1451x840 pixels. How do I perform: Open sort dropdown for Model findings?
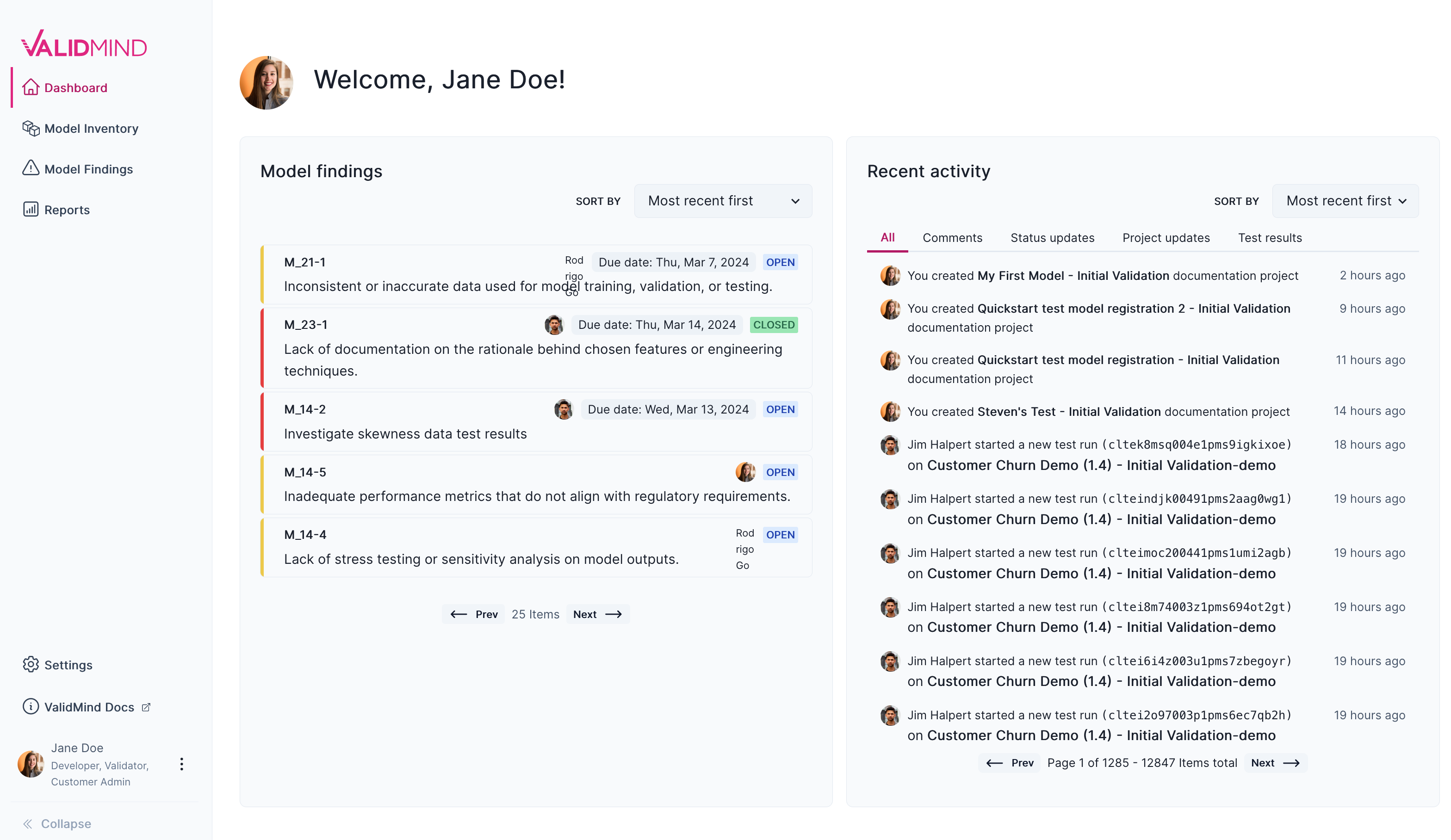(723, 201)
